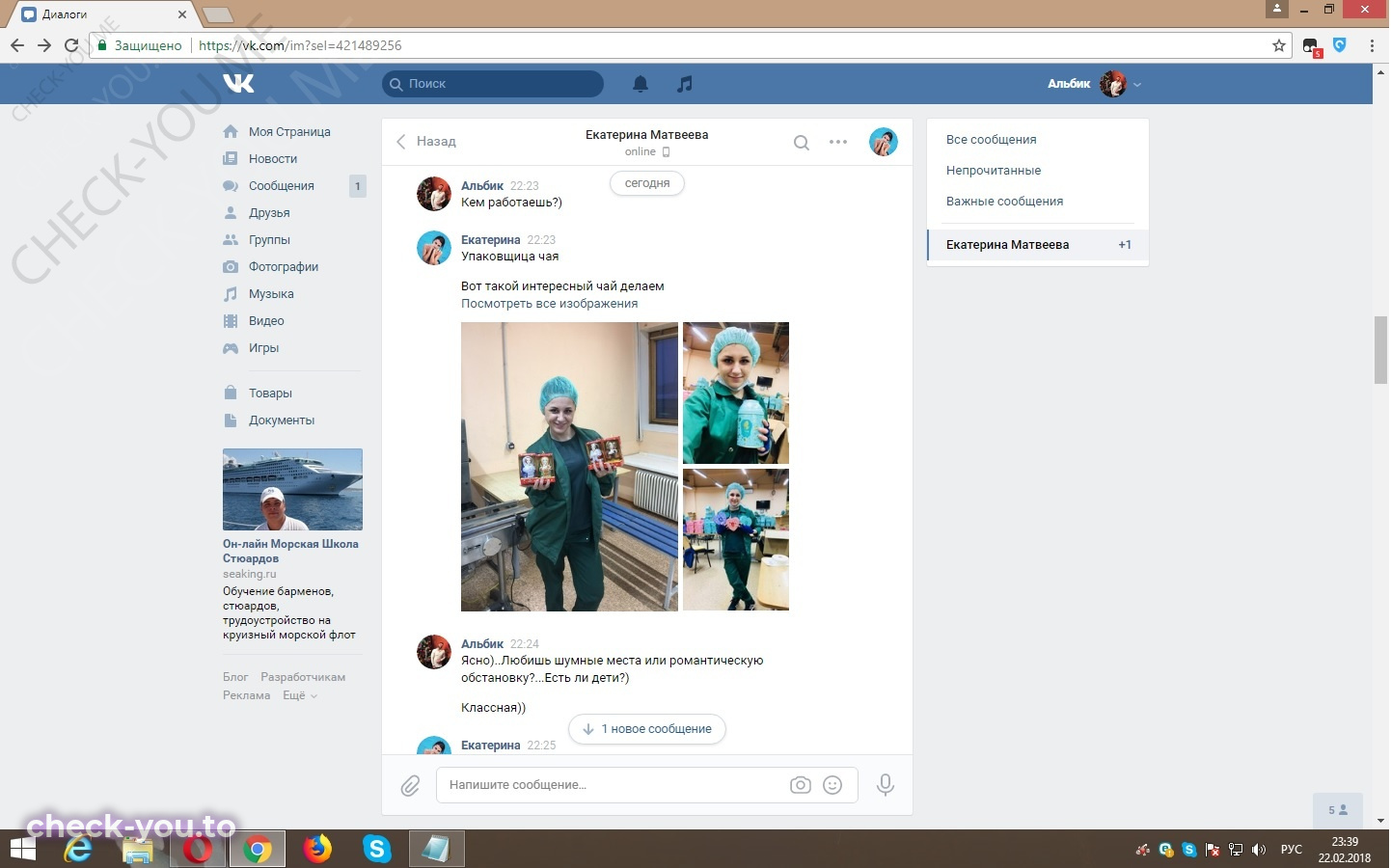Open the emoji smiley picker
Screen dimensions: 1391x868
click(832, 785)
